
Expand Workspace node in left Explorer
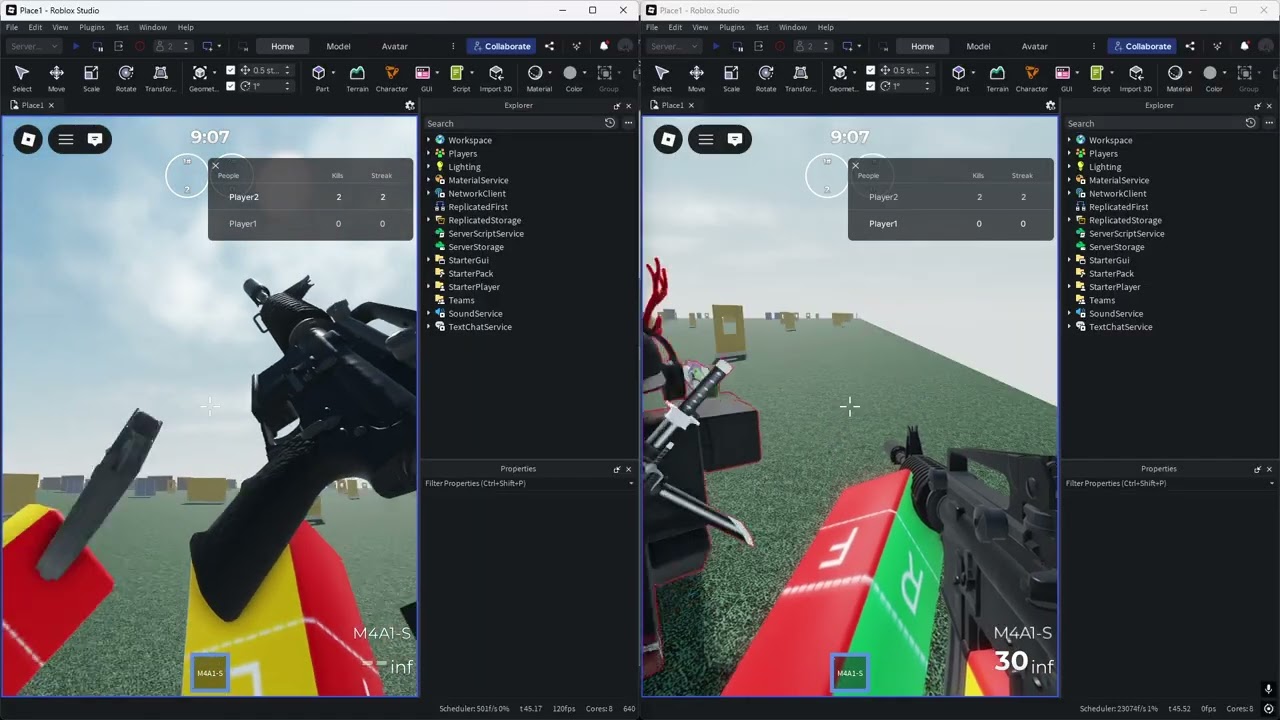429,140
